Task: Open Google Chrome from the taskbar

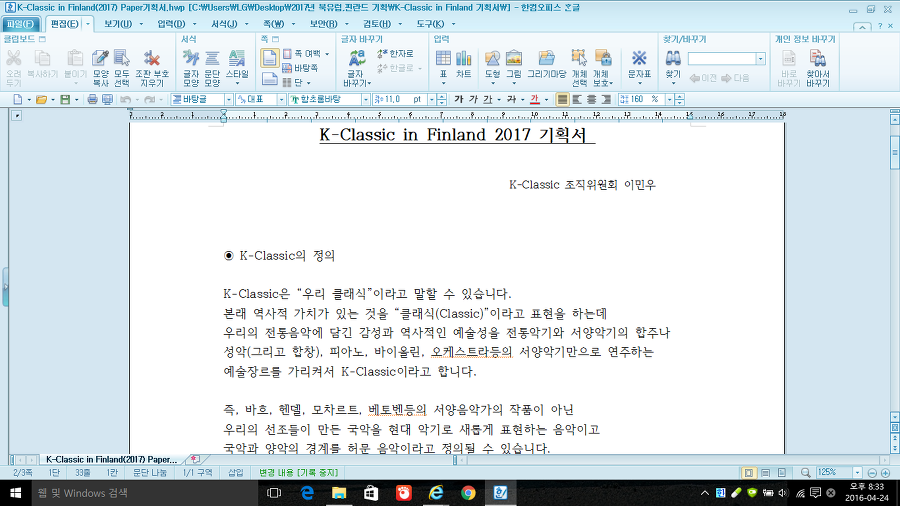Action: point(468,493)
